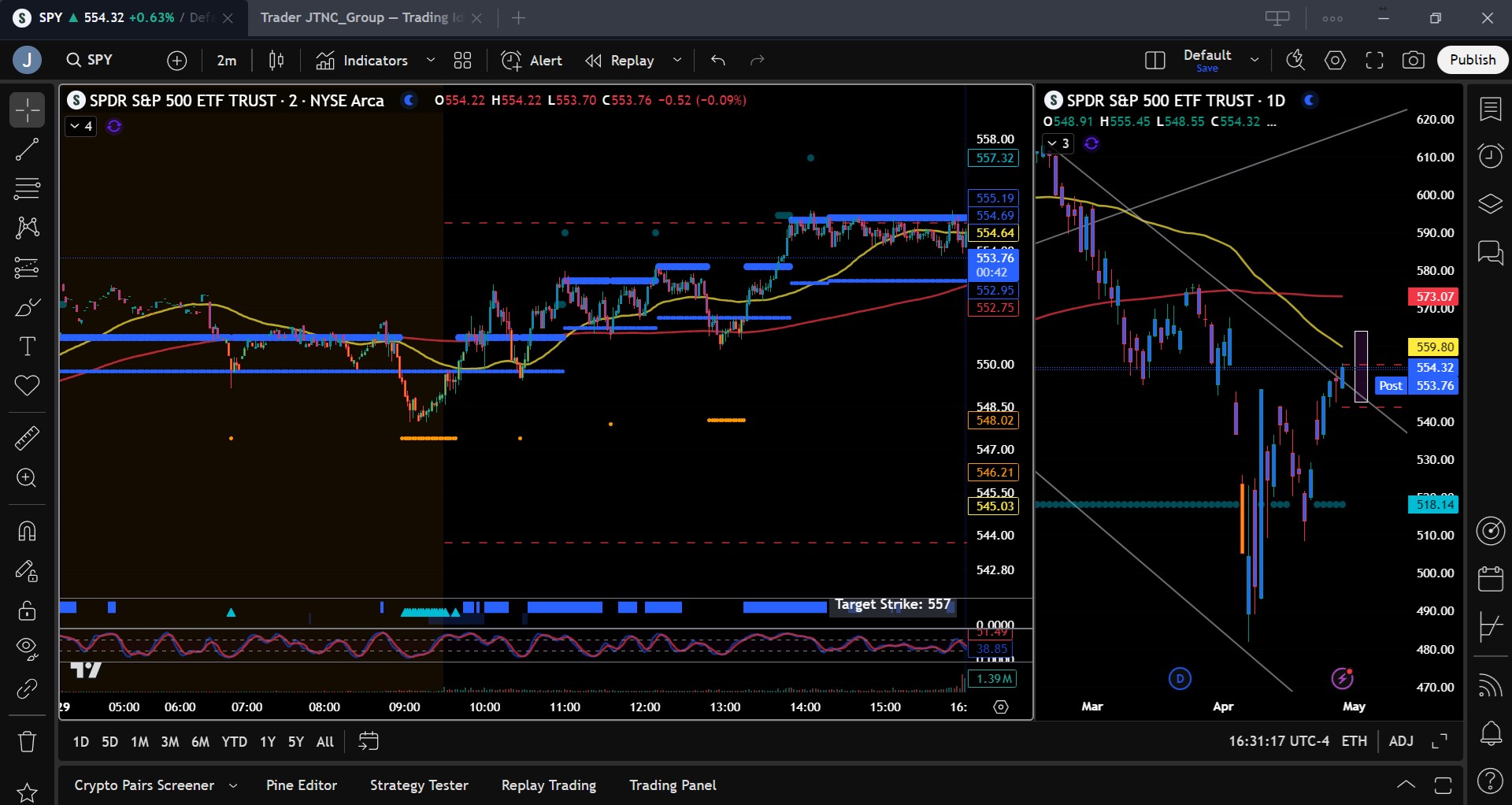
Task: Undo the last chart action
Action: click(x=717, y=60)
